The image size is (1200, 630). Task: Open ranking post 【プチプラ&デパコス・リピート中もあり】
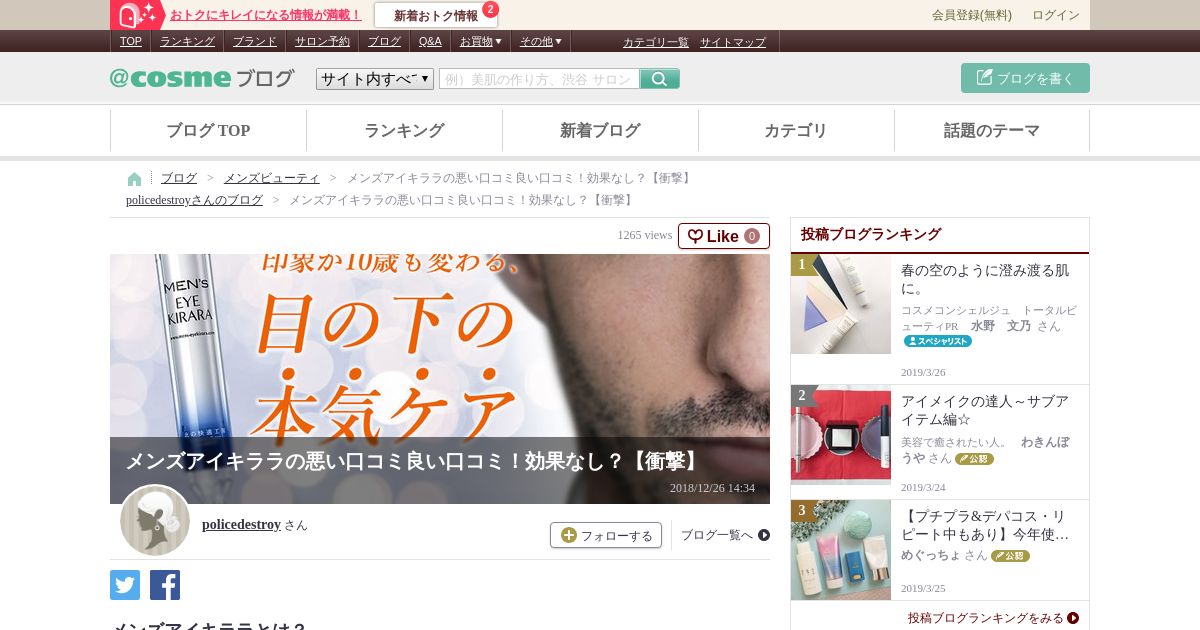click(985, 526)
